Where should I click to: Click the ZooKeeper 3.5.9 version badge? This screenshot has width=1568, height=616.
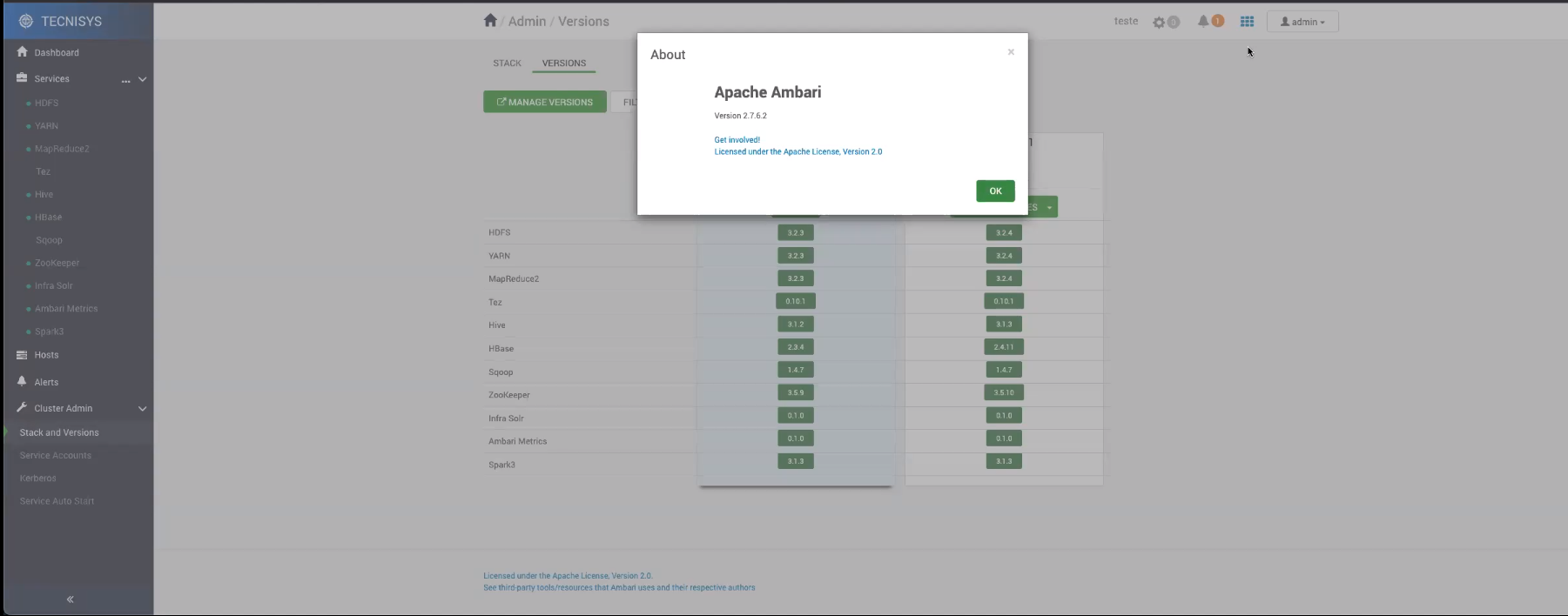[x=796, y=392]
